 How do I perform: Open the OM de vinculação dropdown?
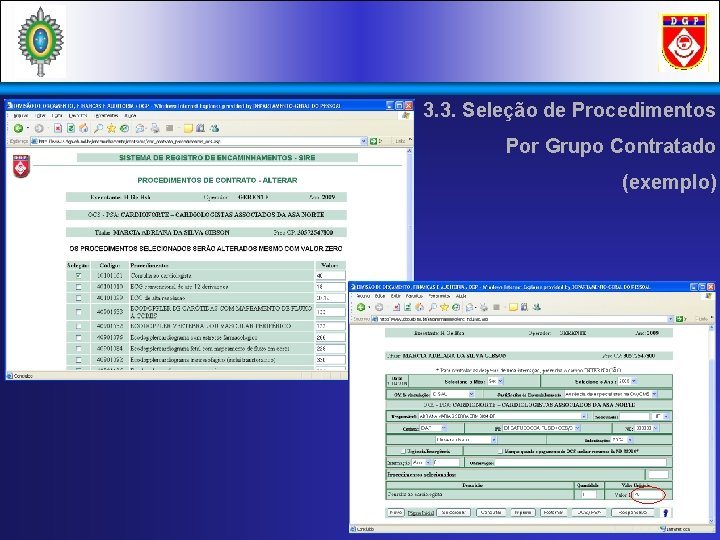click(453, 394)
